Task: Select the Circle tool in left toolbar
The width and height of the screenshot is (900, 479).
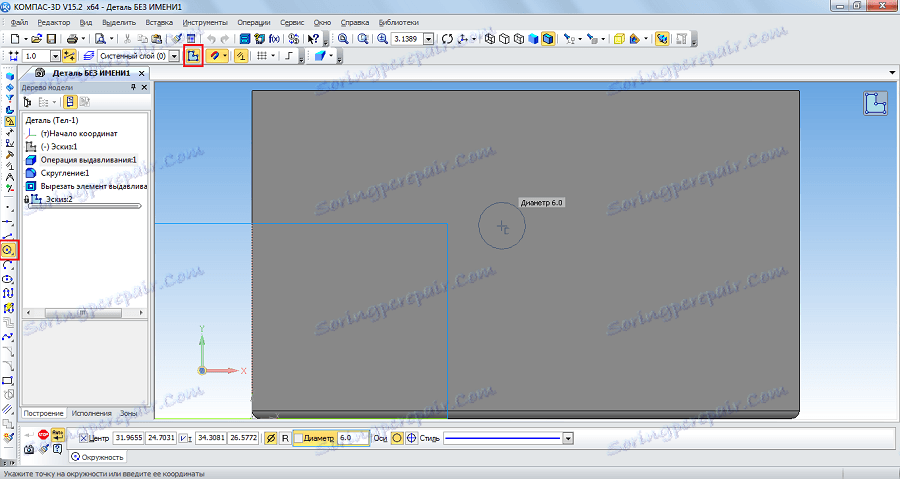Action: (x=8, y=250)
